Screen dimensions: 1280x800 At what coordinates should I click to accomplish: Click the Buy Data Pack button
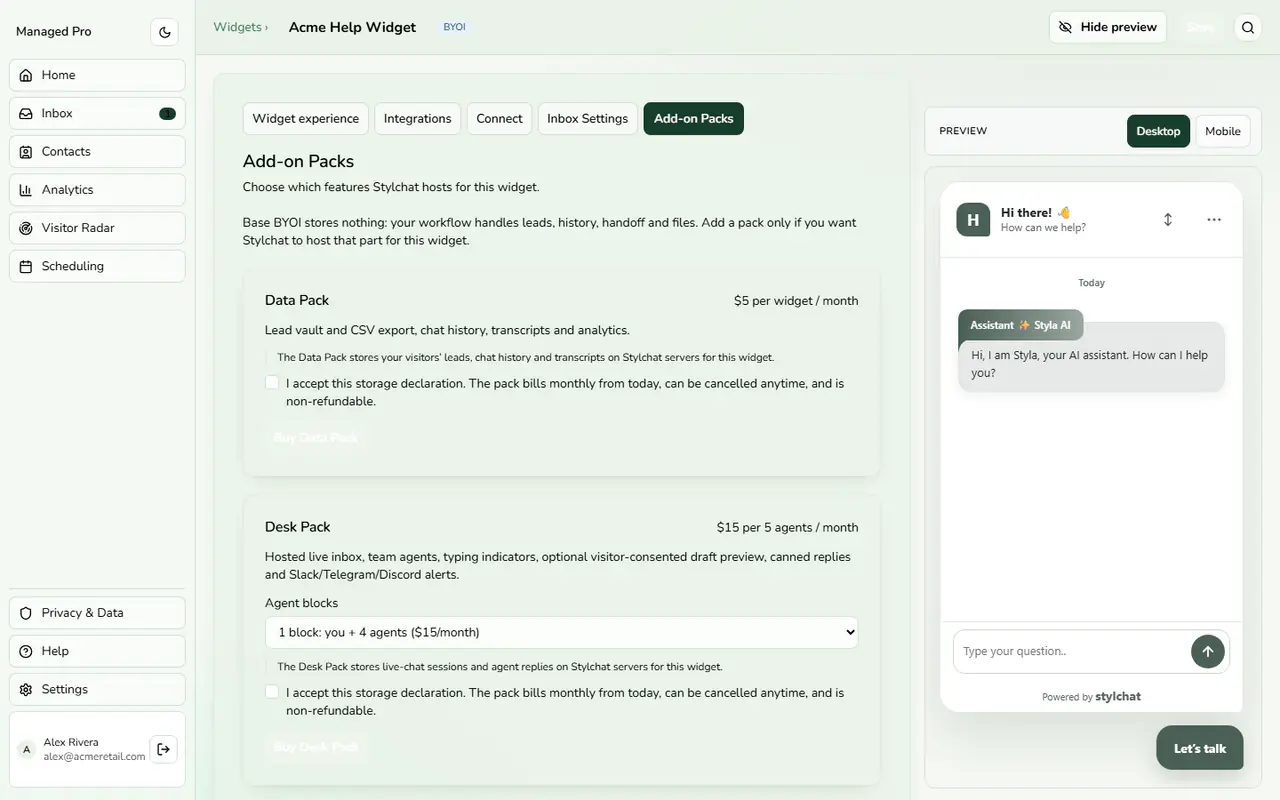(316, 437)
